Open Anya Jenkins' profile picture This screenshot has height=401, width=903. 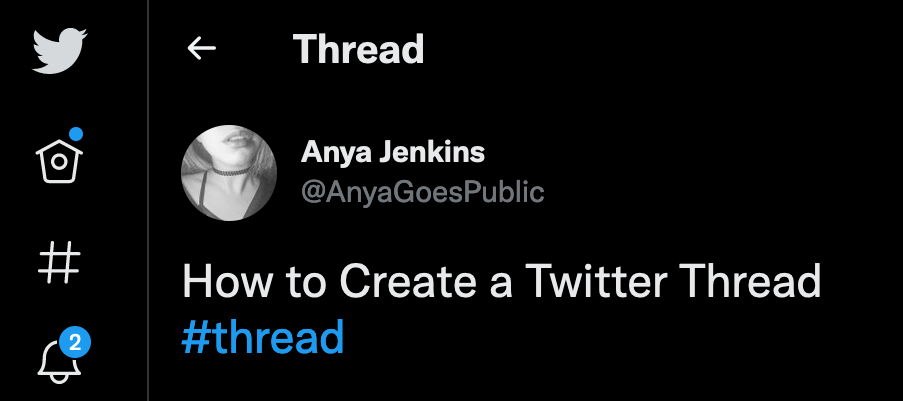coord(228,172)
